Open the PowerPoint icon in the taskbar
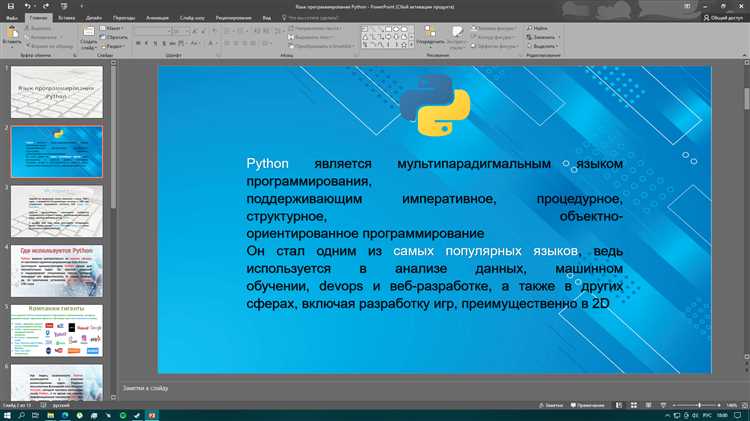 coord(152,415)
